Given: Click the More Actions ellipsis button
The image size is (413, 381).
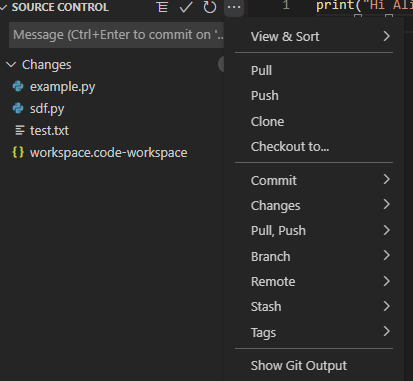Looking at the screenshot, I should (234, 7).
